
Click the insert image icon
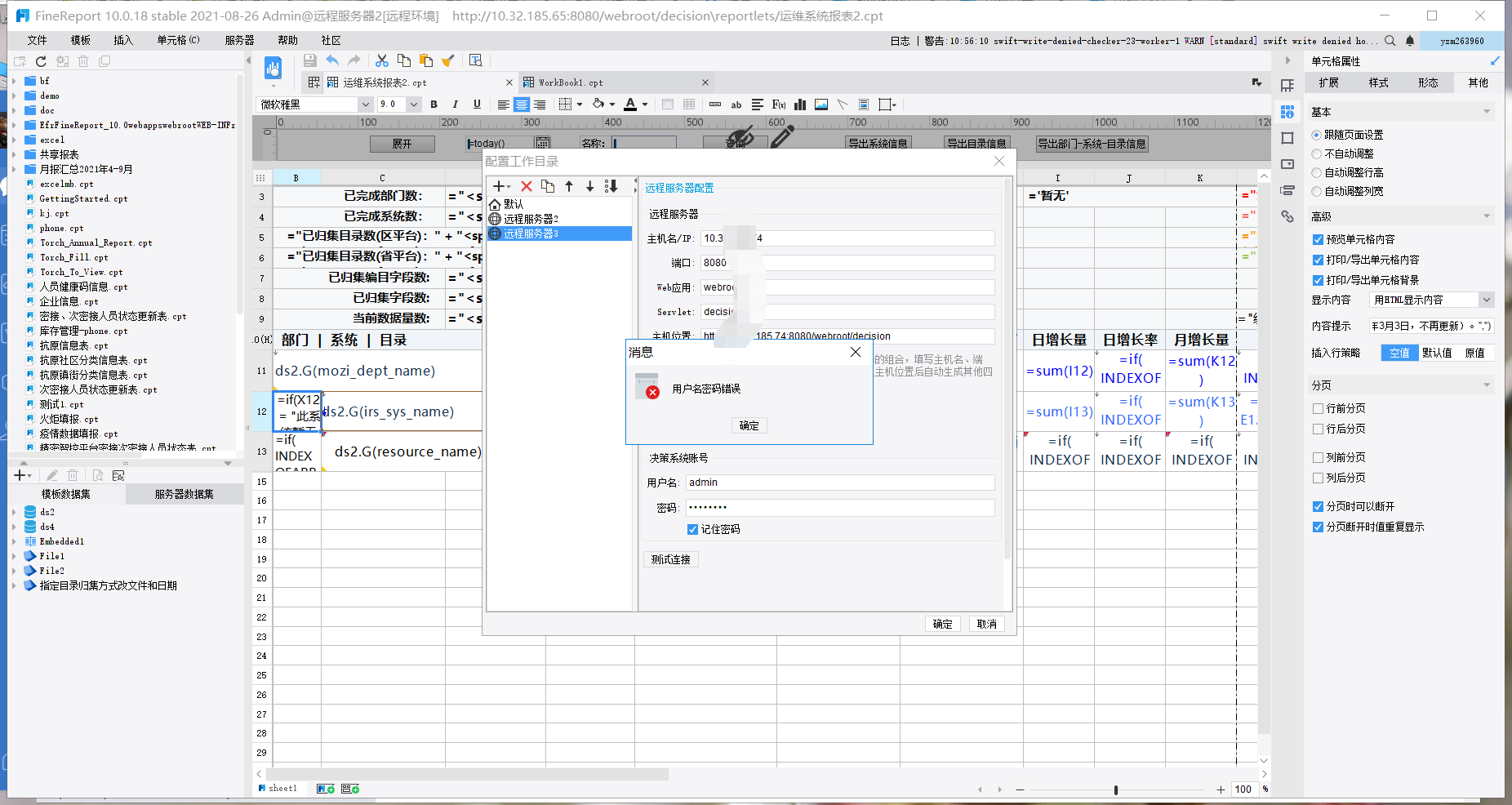click(x=821, y=105)
